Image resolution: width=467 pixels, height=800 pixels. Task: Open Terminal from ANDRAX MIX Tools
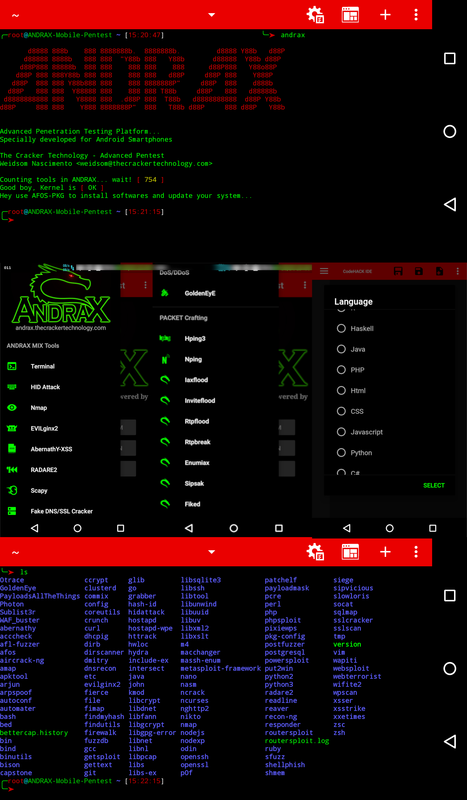pos(42,366)
